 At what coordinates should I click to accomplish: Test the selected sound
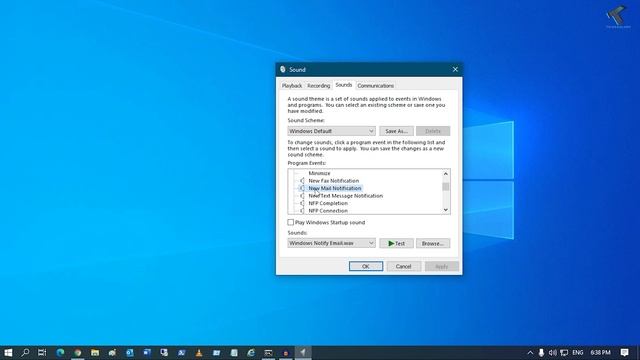click(396, 243)
